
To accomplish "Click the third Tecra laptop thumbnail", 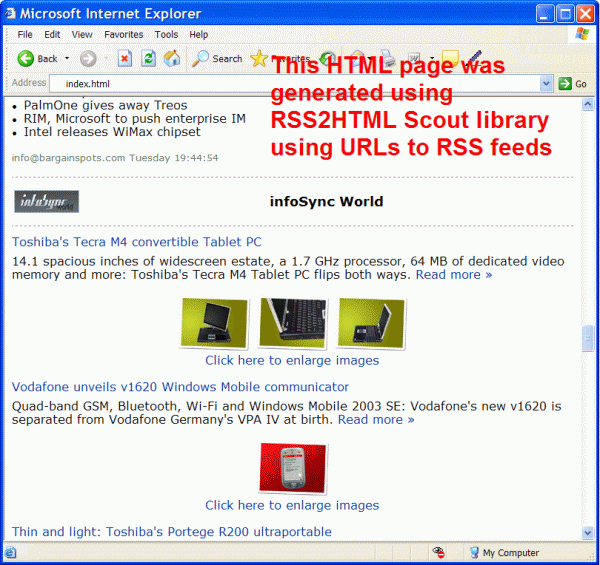I will (x=371, y=324).
